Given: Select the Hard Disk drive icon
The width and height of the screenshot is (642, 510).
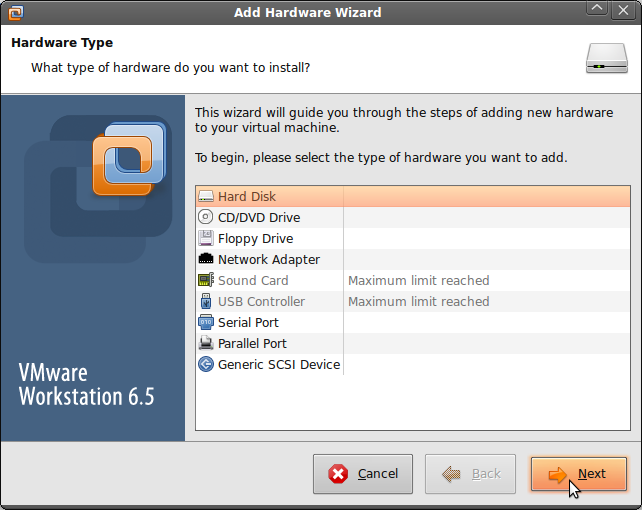Looking at the screenshot, I should click(206, 196).
